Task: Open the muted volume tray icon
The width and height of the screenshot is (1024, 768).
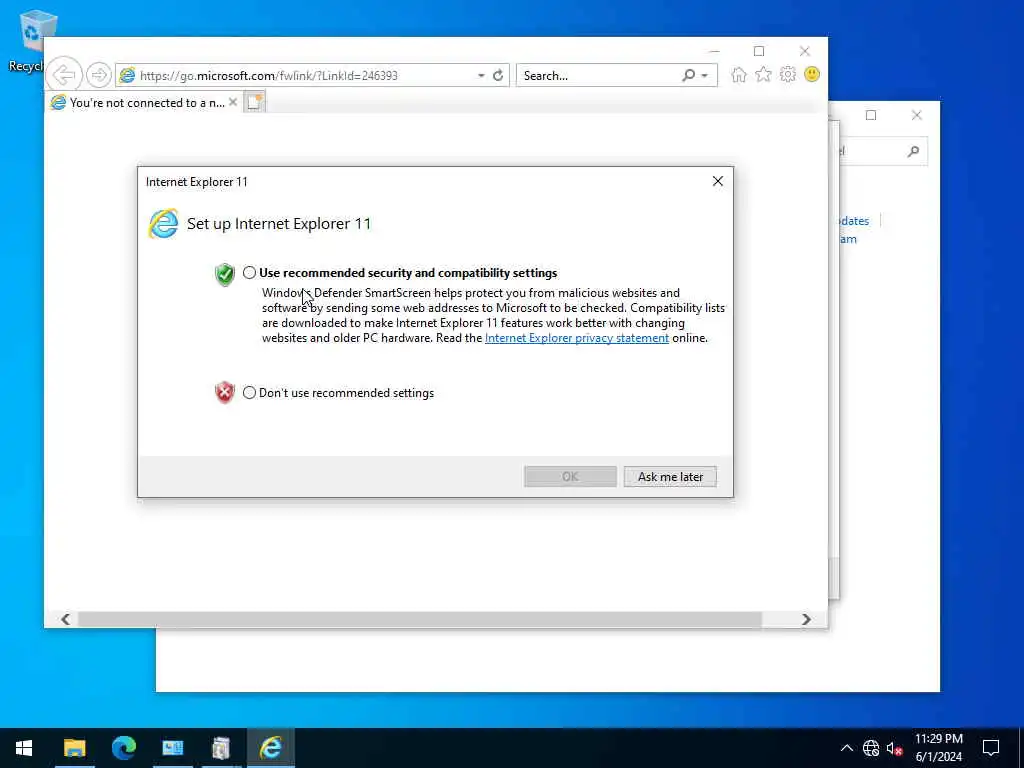Action: coord(894,748)
